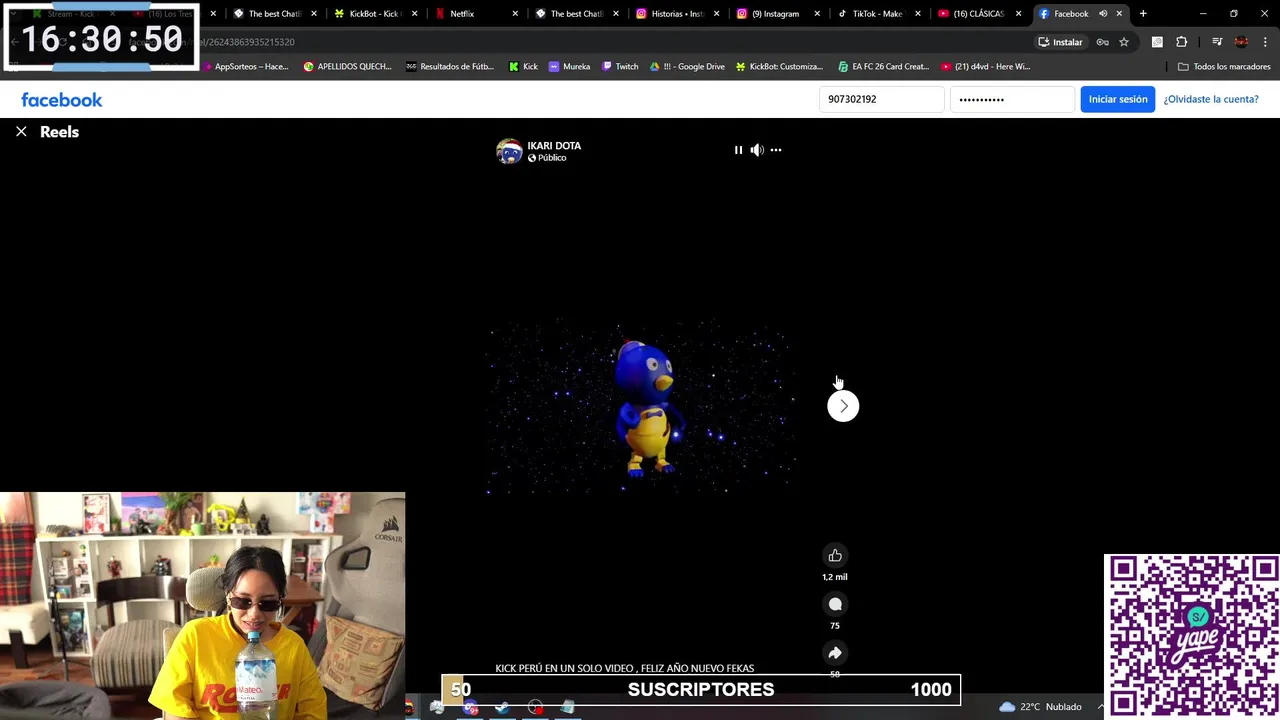Close the Reels viewer with the X
The image size is (1280, 720).
click(x=21, y=131)
